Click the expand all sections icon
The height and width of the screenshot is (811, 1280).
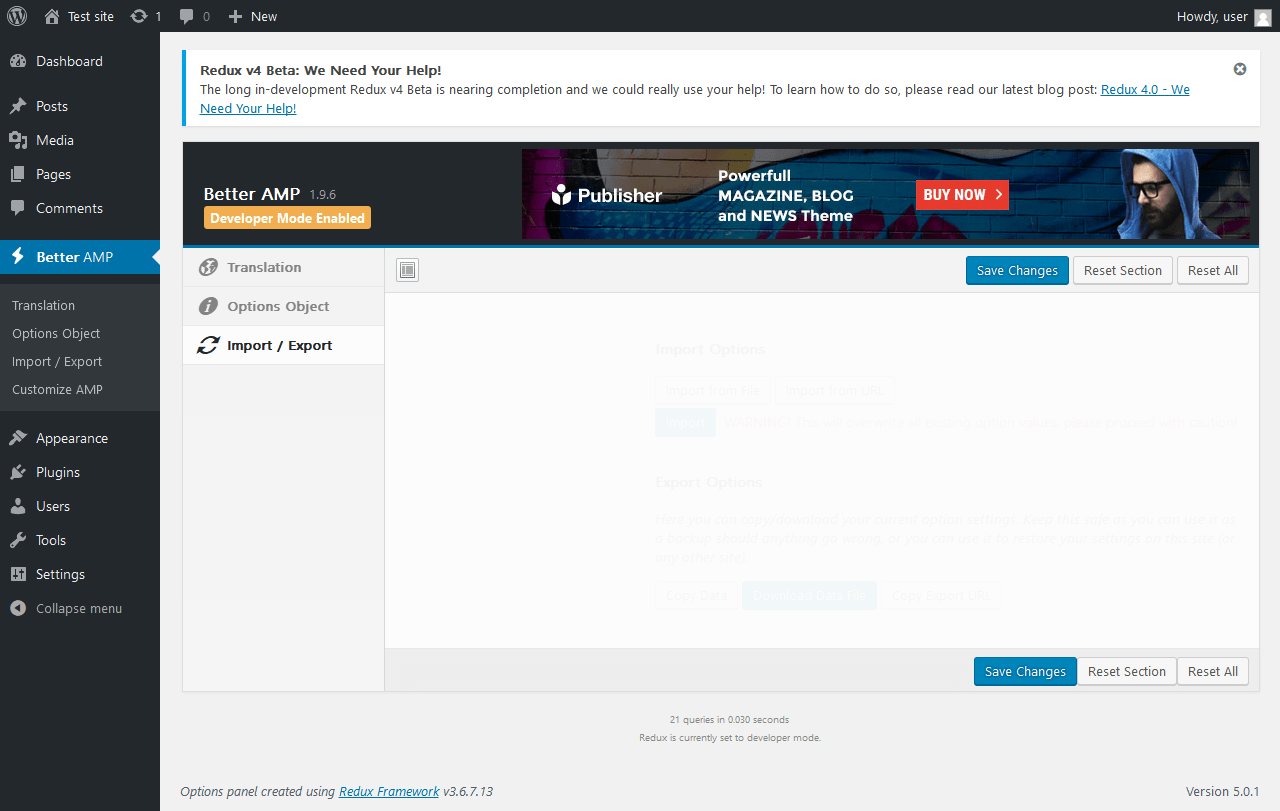(407, 270)
